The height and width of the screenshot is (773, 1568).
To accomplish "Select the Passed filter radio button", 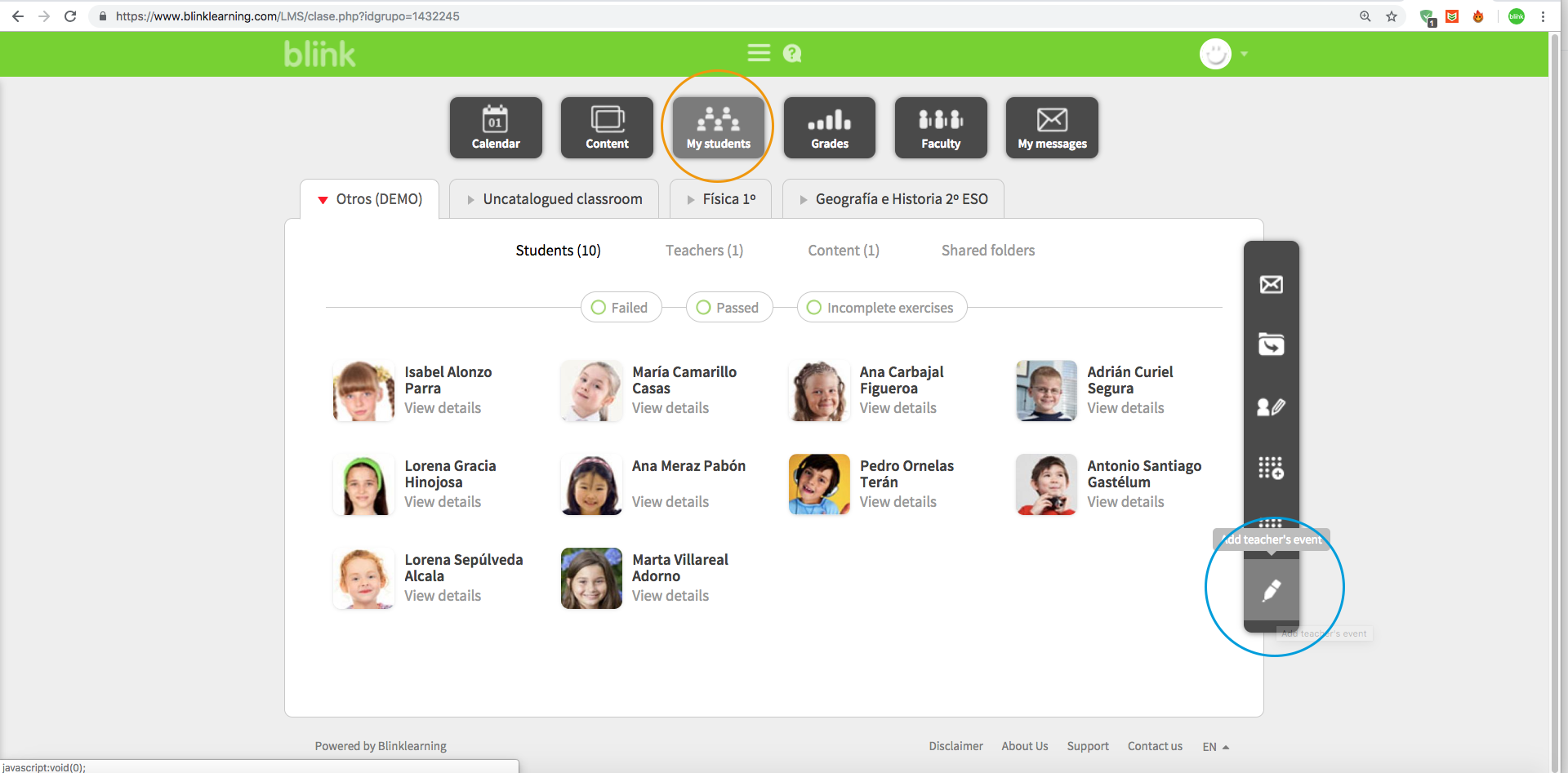I will (x=703, y=308).
